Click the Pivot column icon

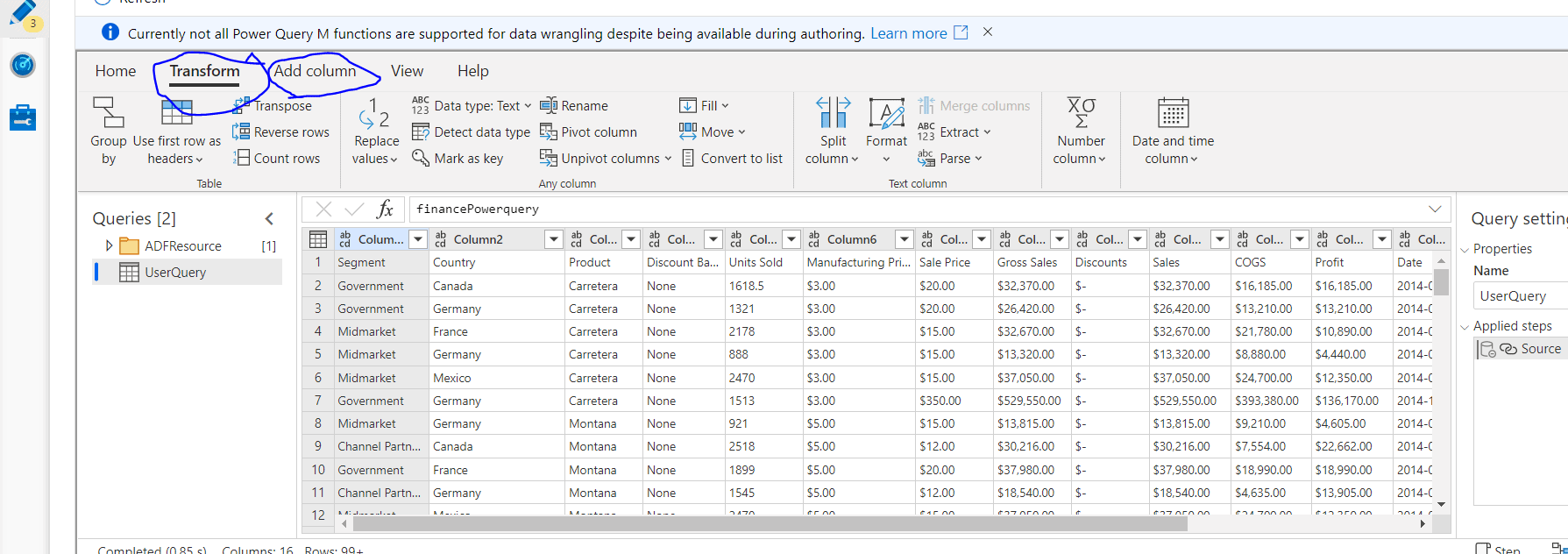point(549,132)
